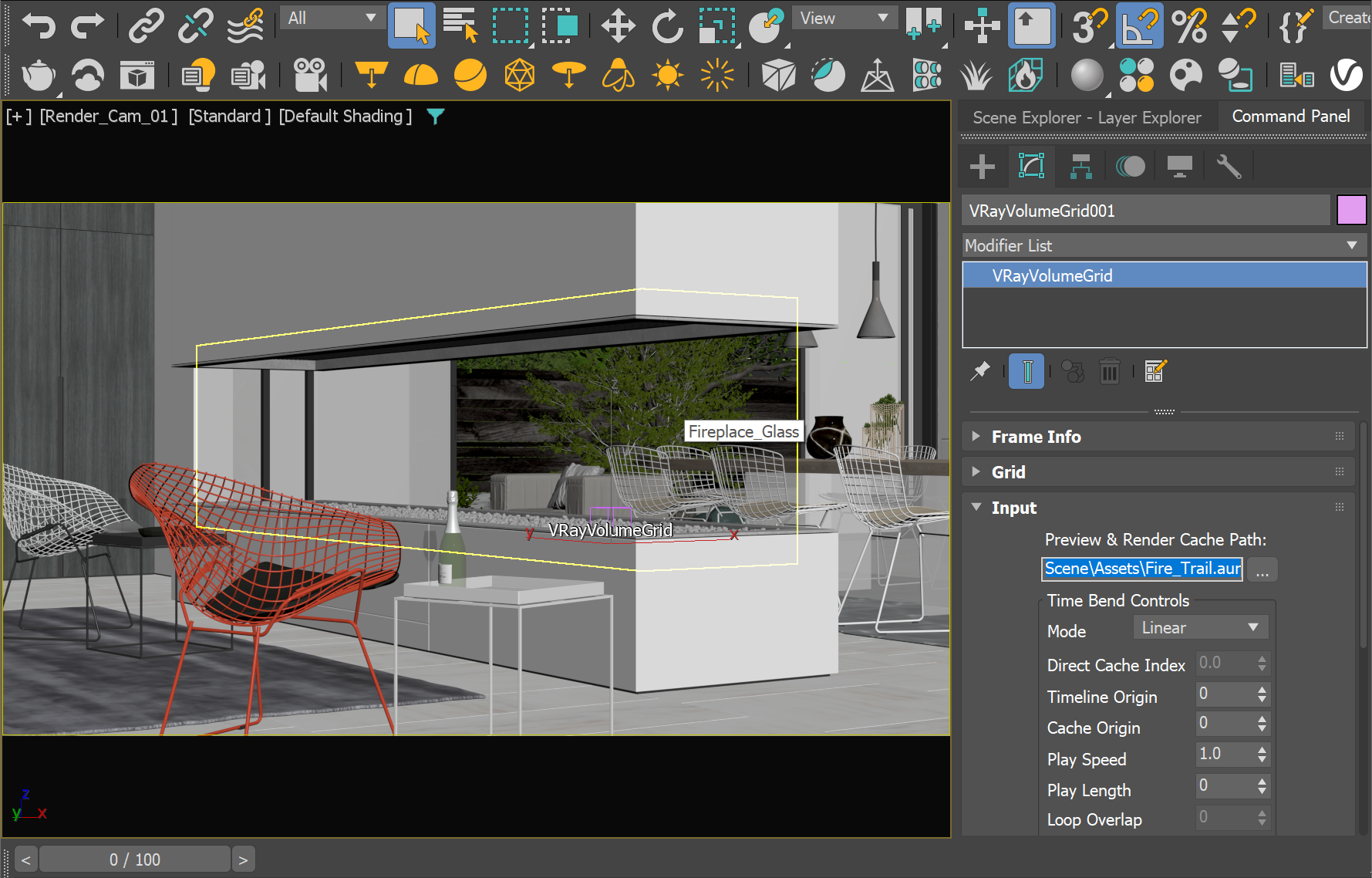This screenshot has height=878, width=1372.
Task: Click the next frame arrow button
Action: pos(243,859)
